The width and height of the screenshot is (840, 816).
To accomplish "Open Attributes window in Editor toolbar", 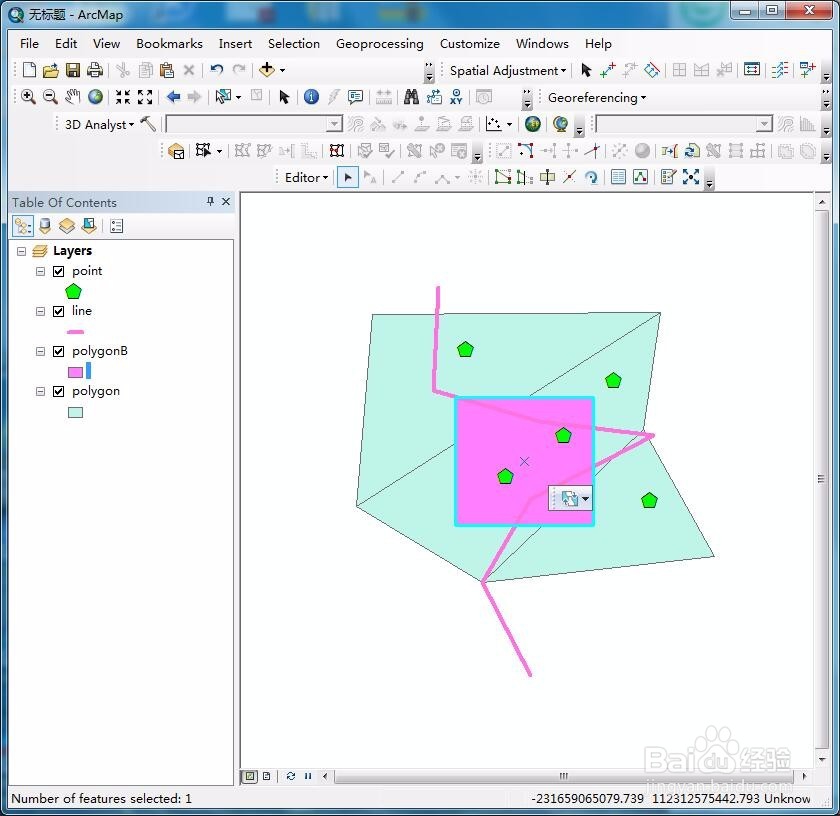I will [618, 177].
